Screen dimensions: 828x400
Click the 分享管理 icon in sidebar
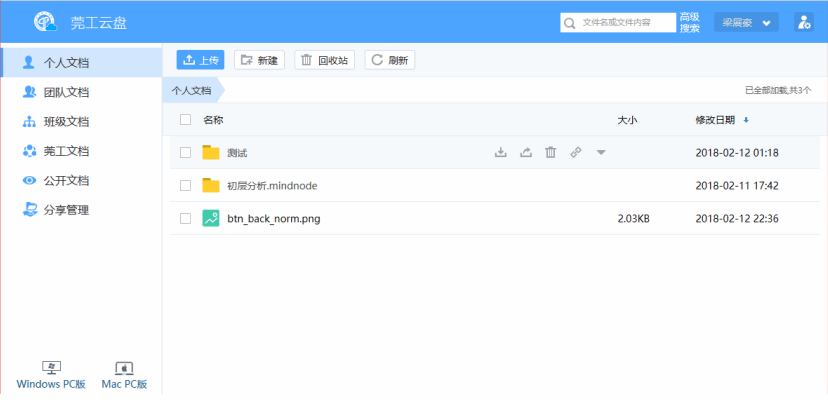pos(29,210)
